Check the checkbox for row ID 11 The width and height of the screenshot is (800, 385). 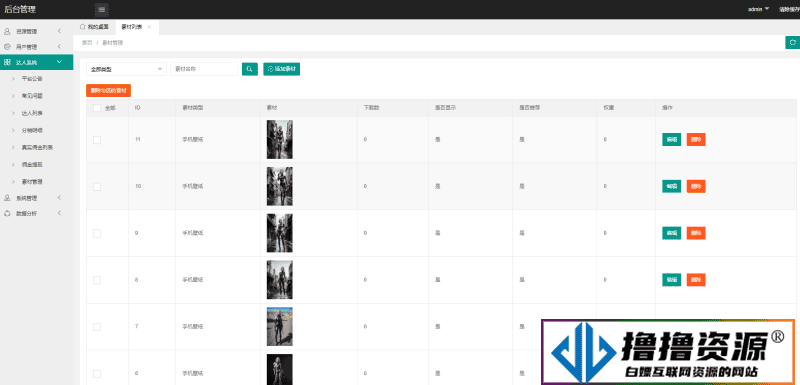[x=97, y=140]
